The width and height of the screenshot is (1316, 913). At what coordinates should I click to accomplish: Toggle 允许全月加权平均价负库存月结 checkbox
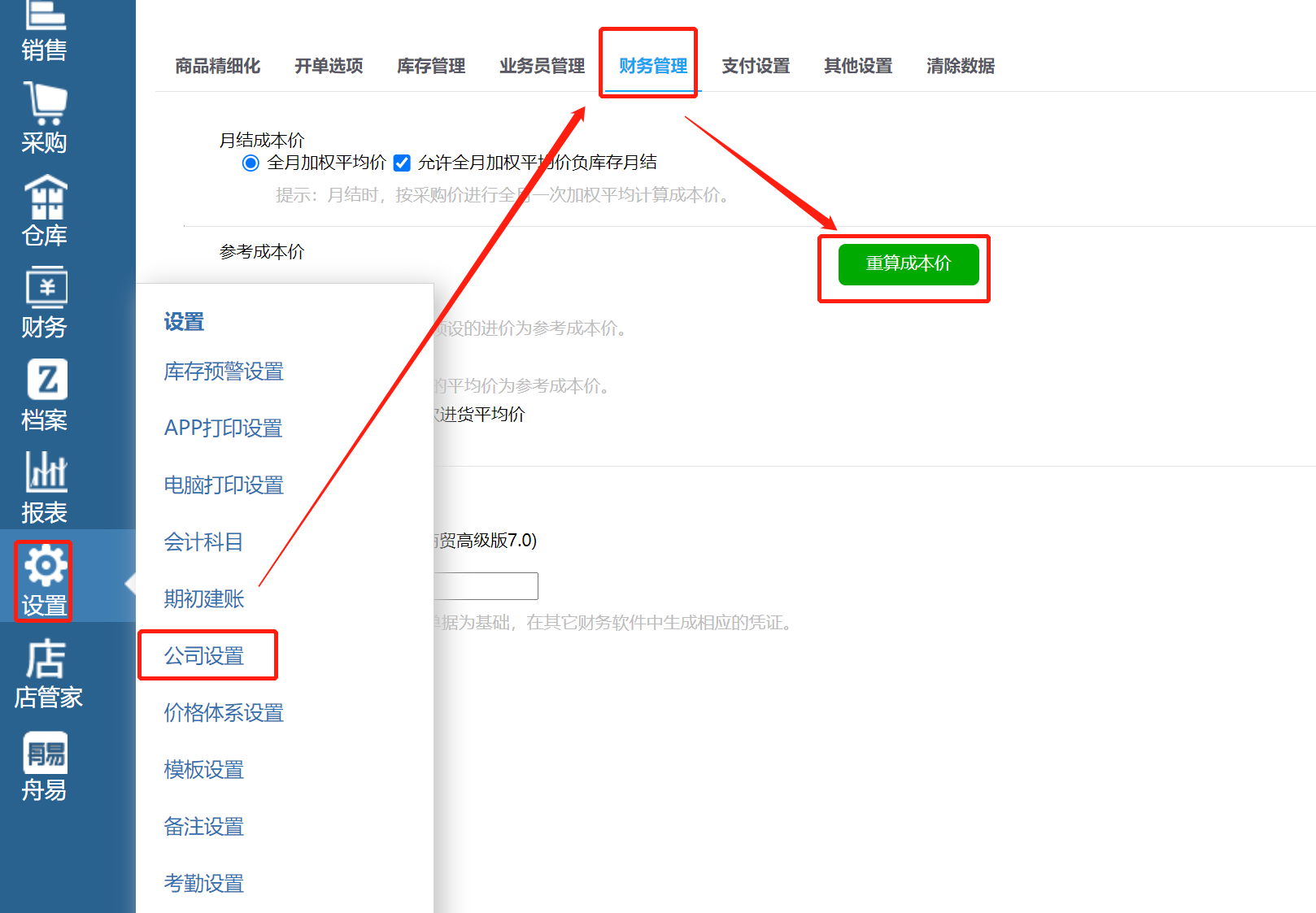402,163
